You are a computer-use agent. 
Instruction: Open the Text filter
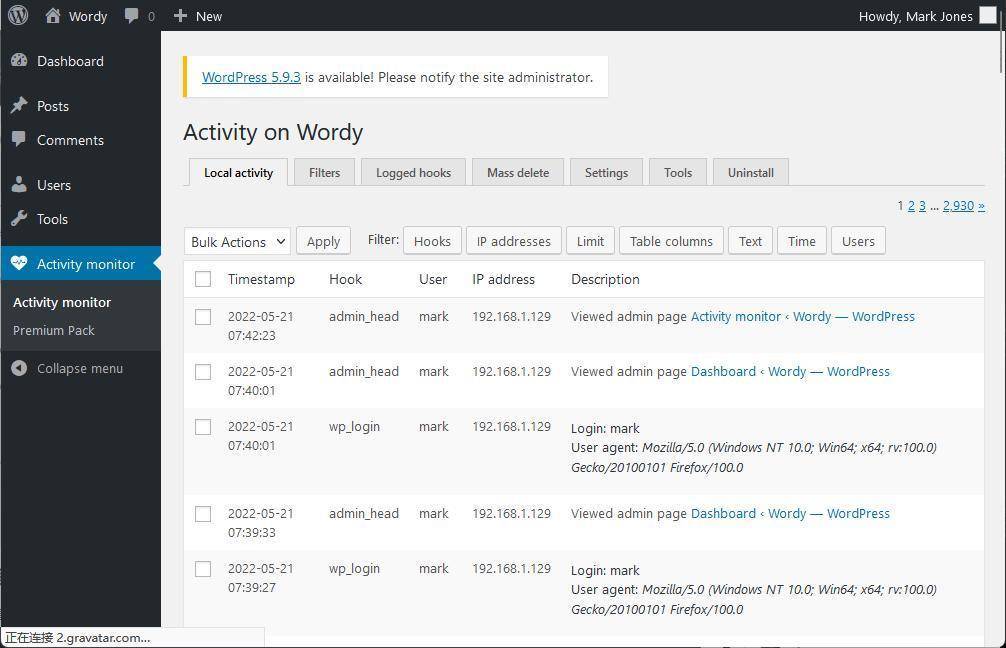pos(750,241)
